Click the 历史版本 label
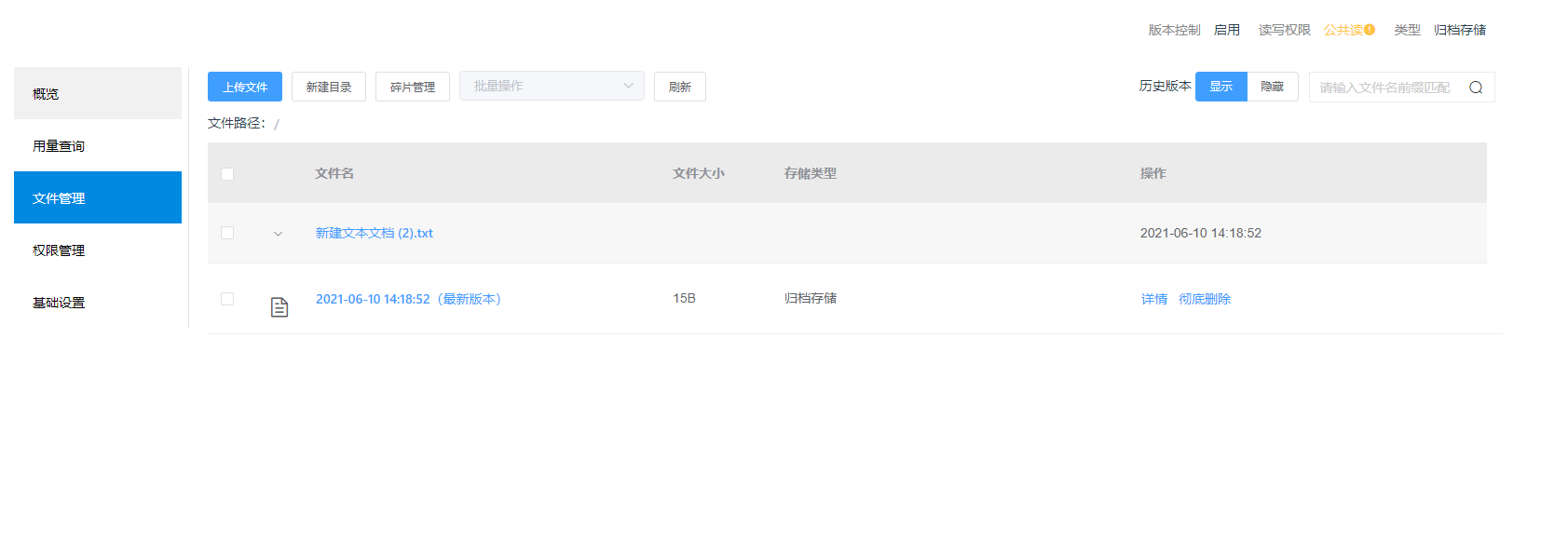 click(x=1166, y=86)
